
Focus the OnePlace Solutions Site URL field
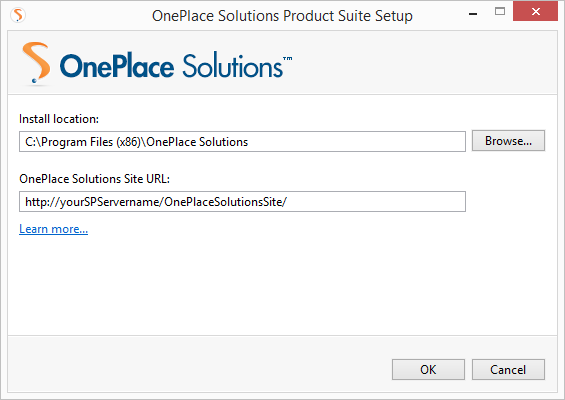tap(242, 201)
